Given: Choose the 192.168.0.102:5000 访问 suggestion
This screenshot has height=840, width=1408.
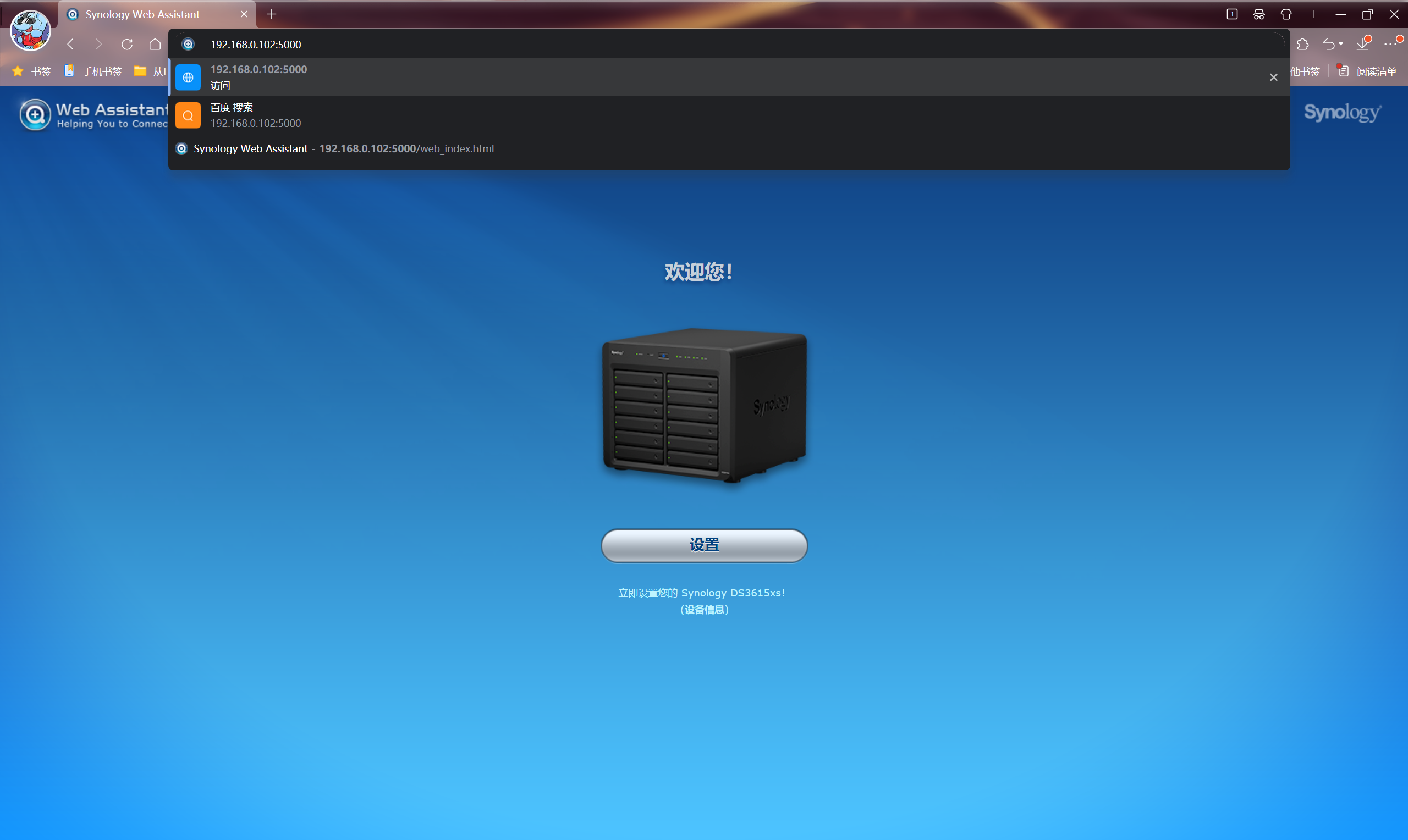Looking at the screenshot, I should [x=729, y=77].
